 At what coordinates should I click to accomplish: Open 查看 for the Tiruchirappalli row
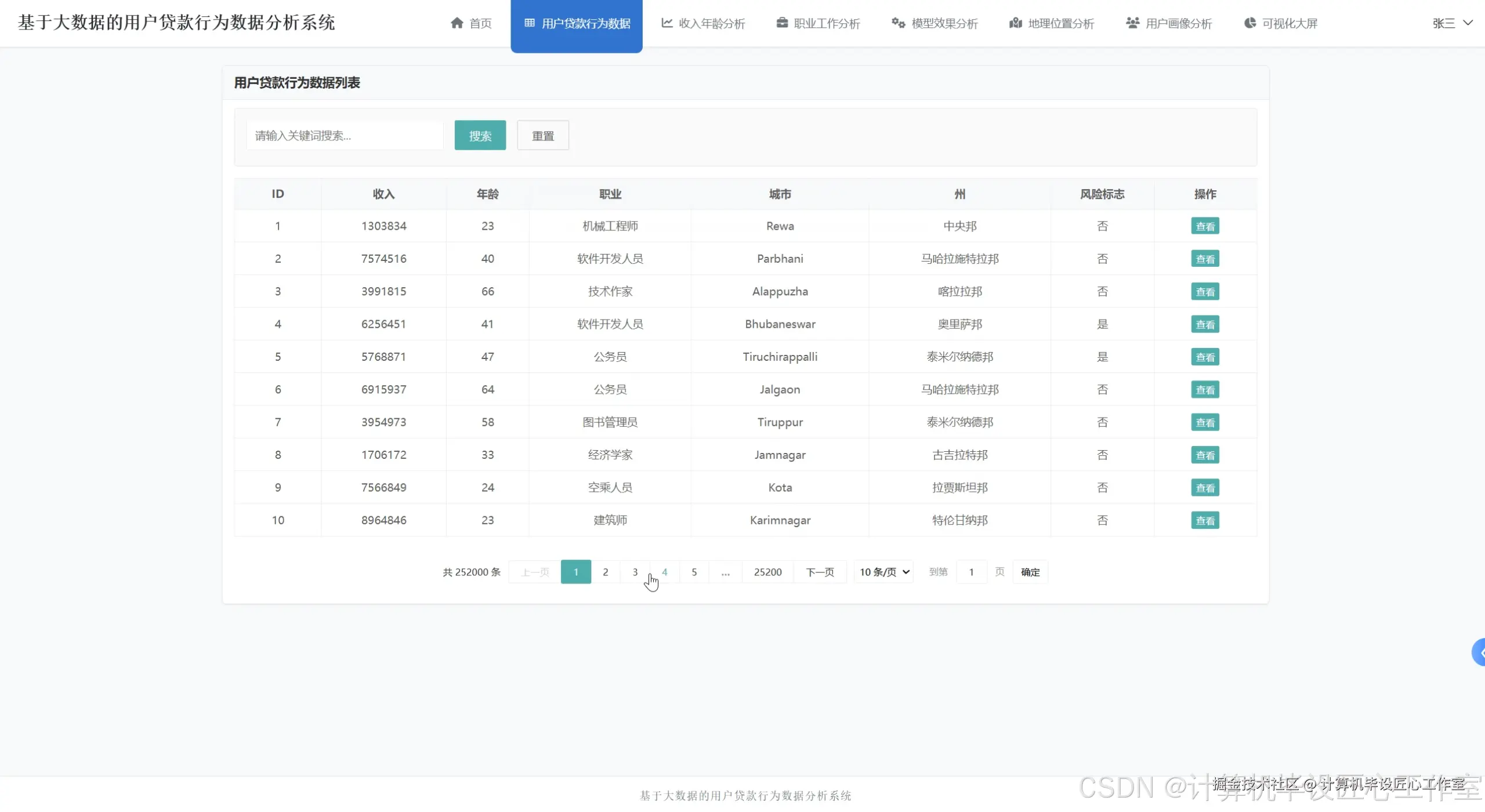tap(1205, 357)
